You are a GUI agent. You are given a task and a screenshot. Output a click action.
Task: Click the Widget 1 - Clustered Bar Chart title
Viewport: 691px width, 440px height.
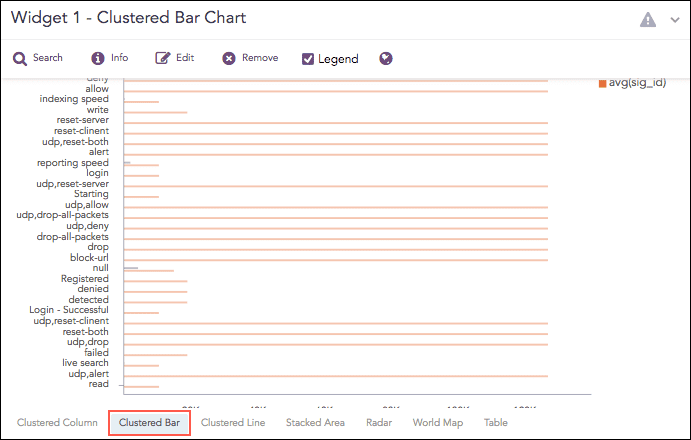point(128,18)
